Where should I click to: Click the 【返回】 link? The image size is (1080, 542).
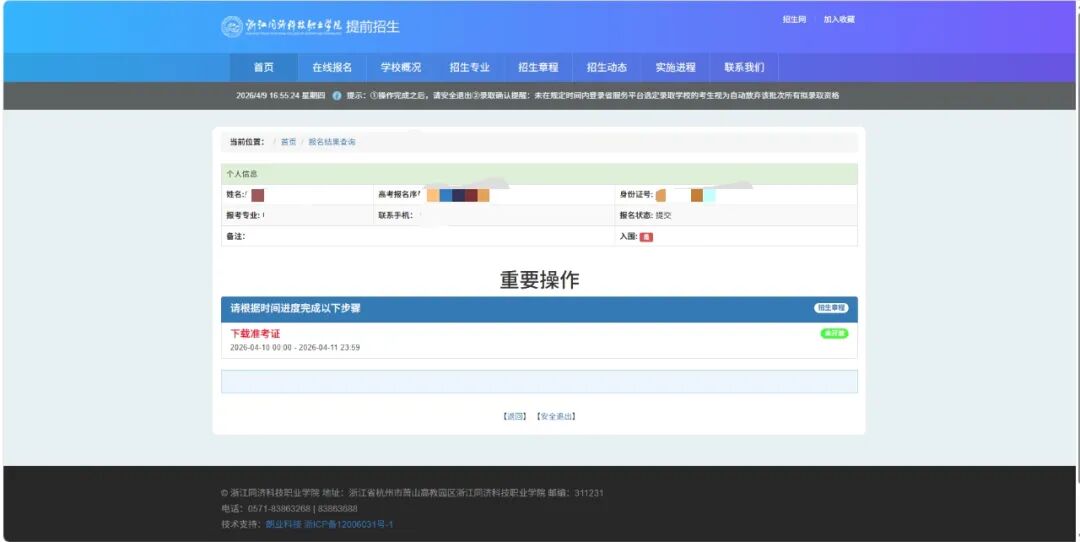[x=514, y=416]
